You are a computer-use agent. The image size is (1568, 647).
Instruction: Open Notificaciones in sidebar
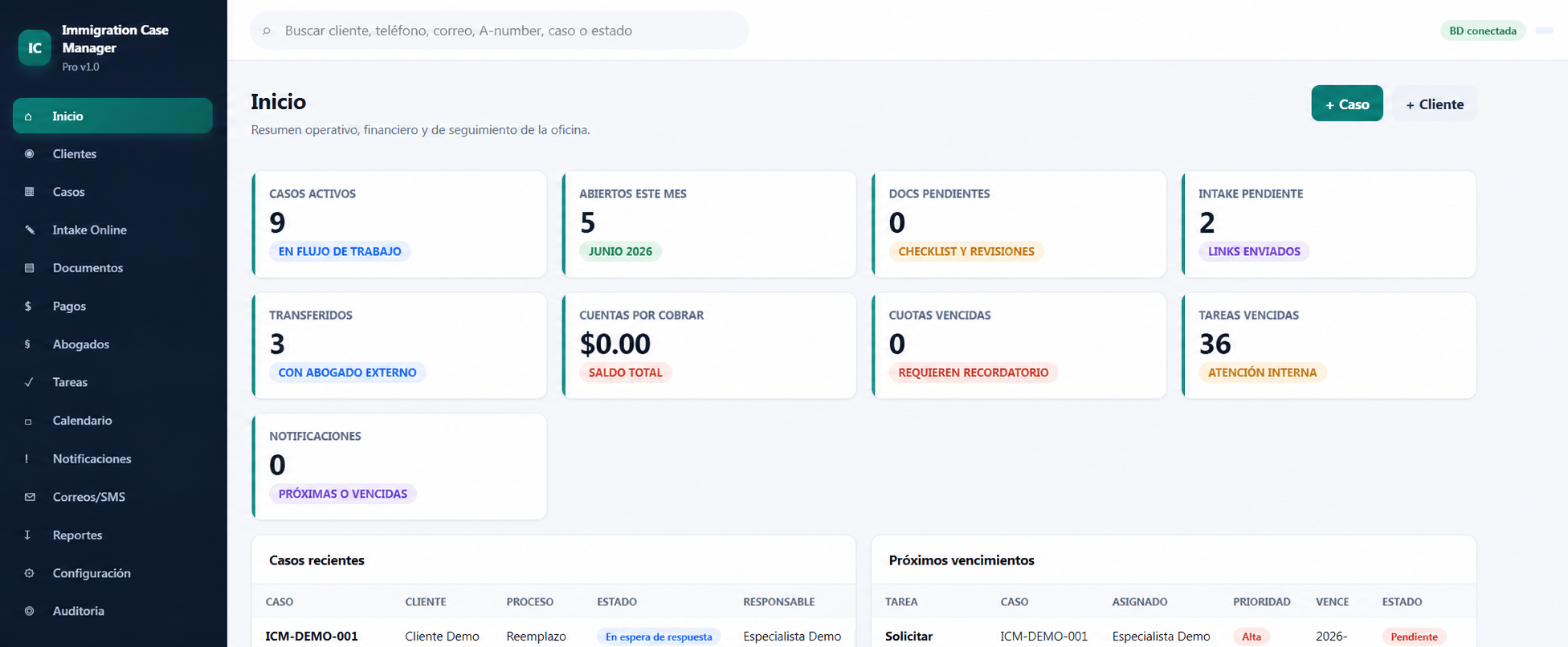point(112,459)
